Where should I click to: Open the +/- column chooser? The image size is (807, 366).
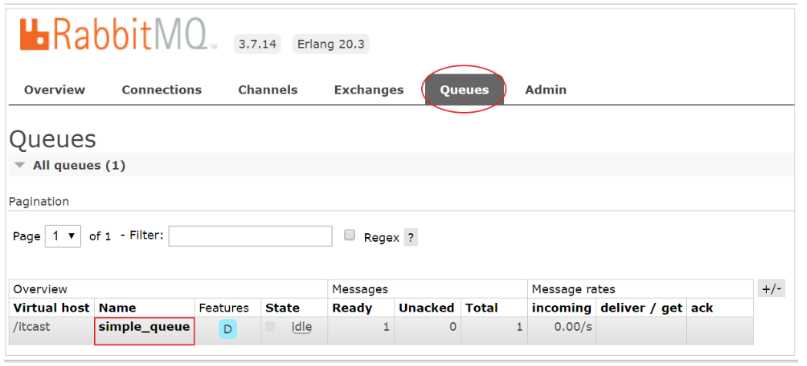(771, 289)
